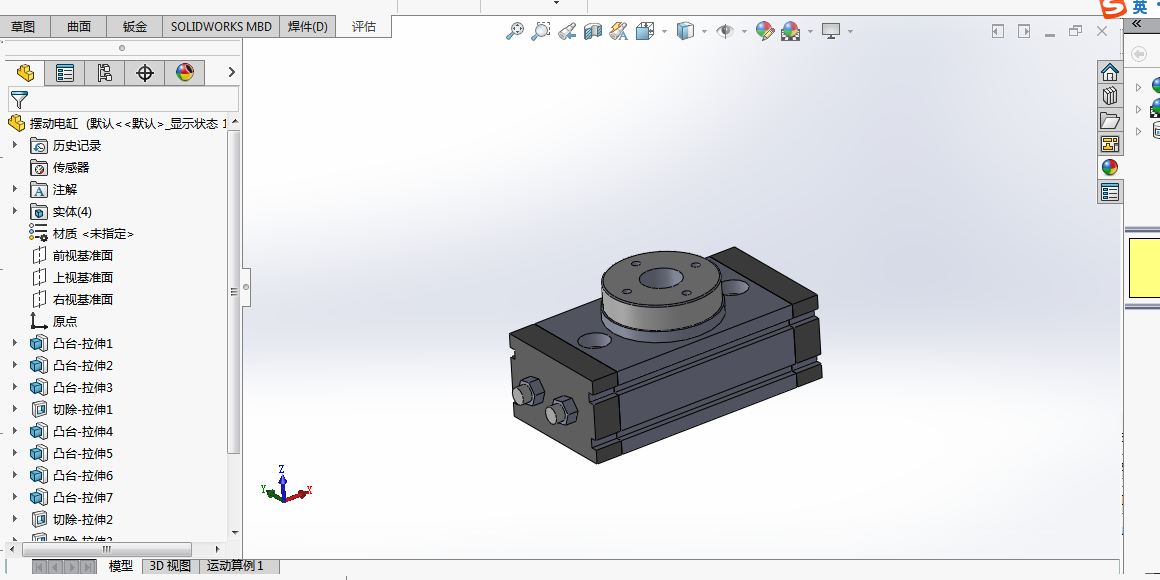
Task: Click the feature tree vertical scrollbar
Action: click(234, 291)
